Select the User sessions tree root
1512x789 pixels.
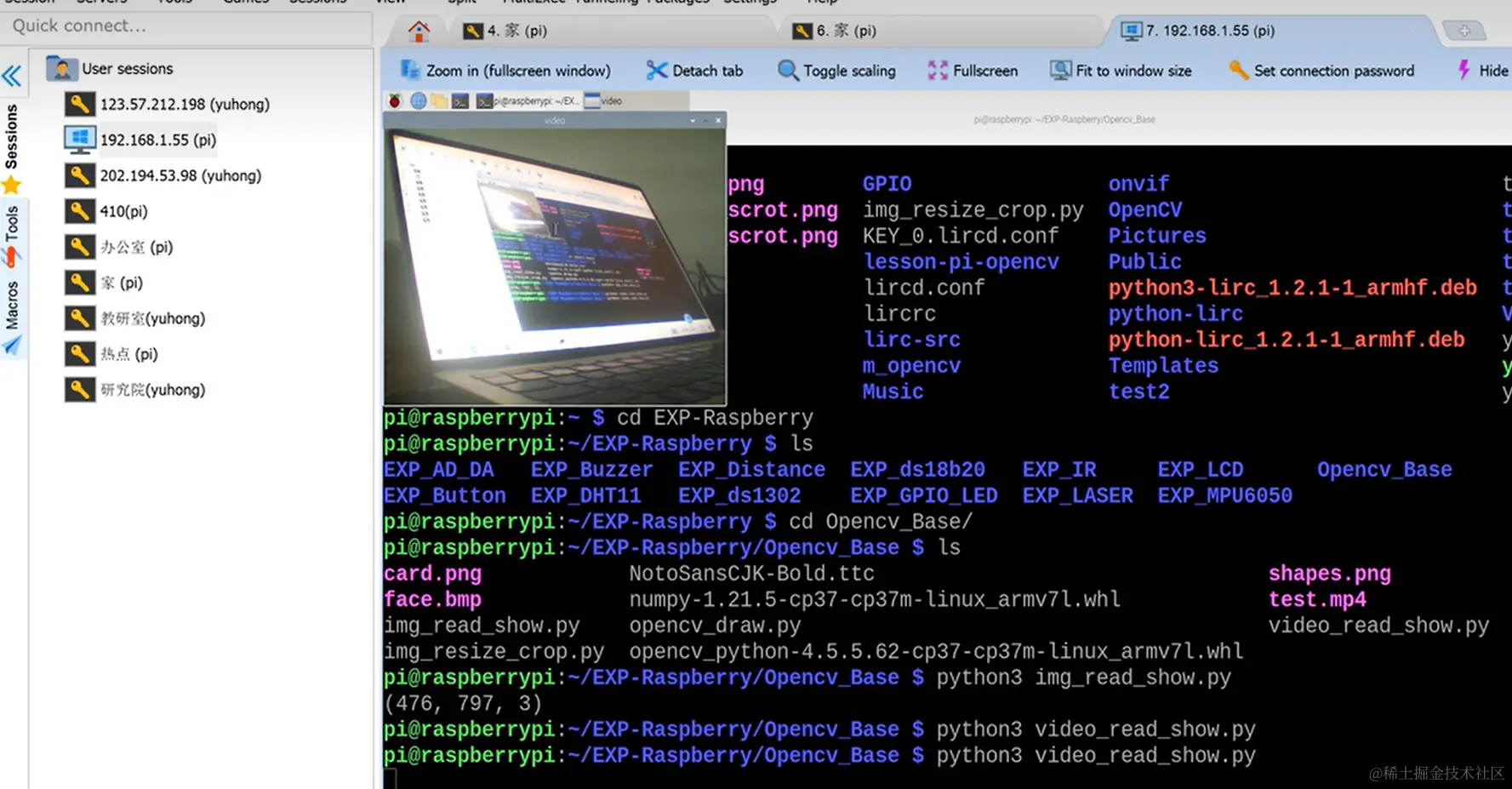pos(127,69)
